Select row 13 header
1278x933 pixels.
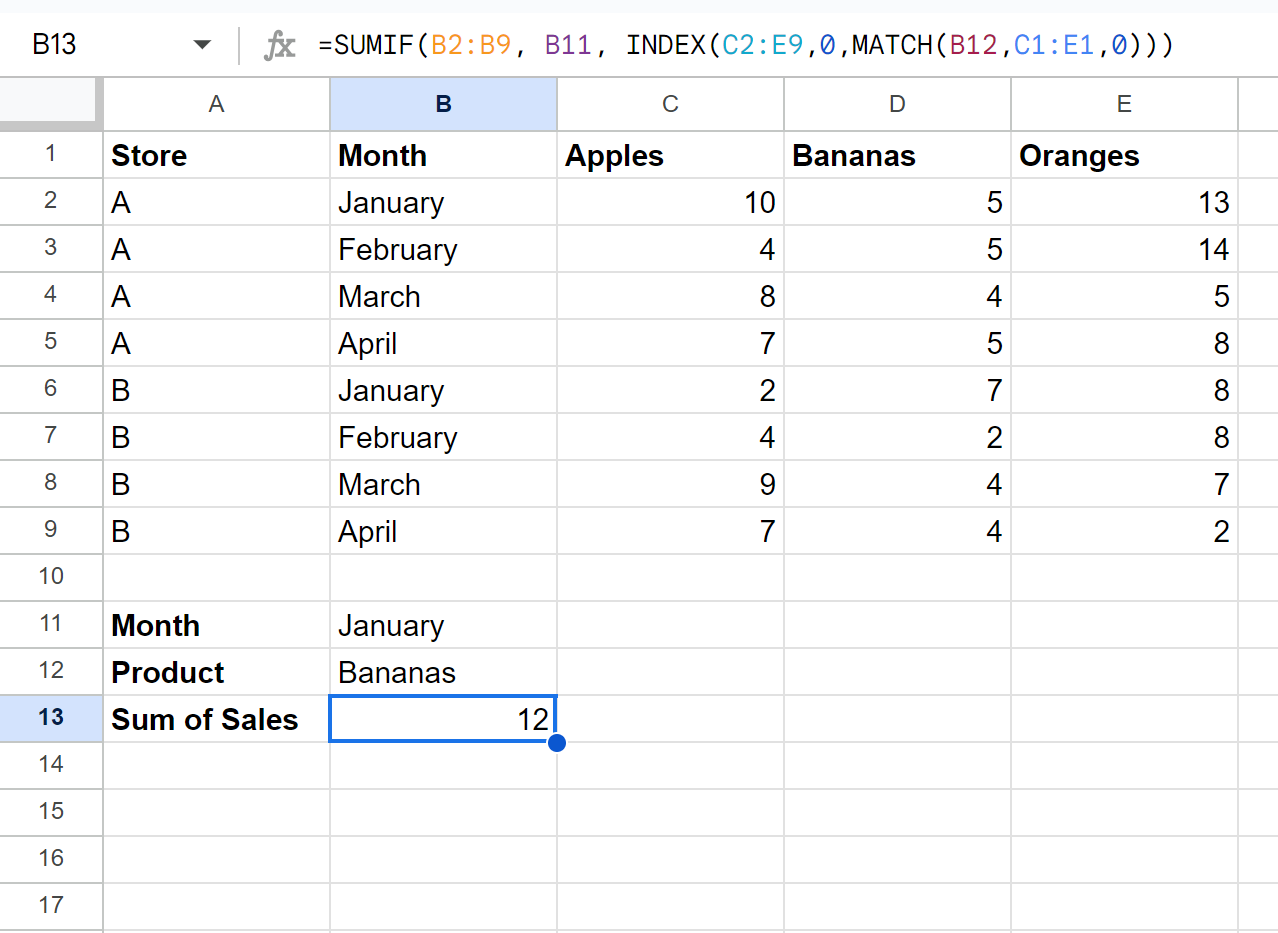coord(51,718)
